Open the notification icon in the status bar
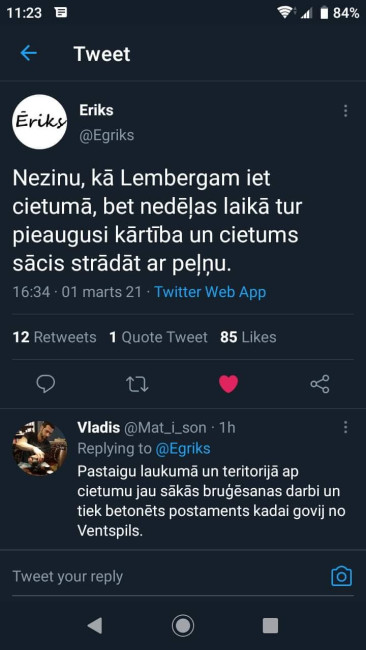 (61, 13)
